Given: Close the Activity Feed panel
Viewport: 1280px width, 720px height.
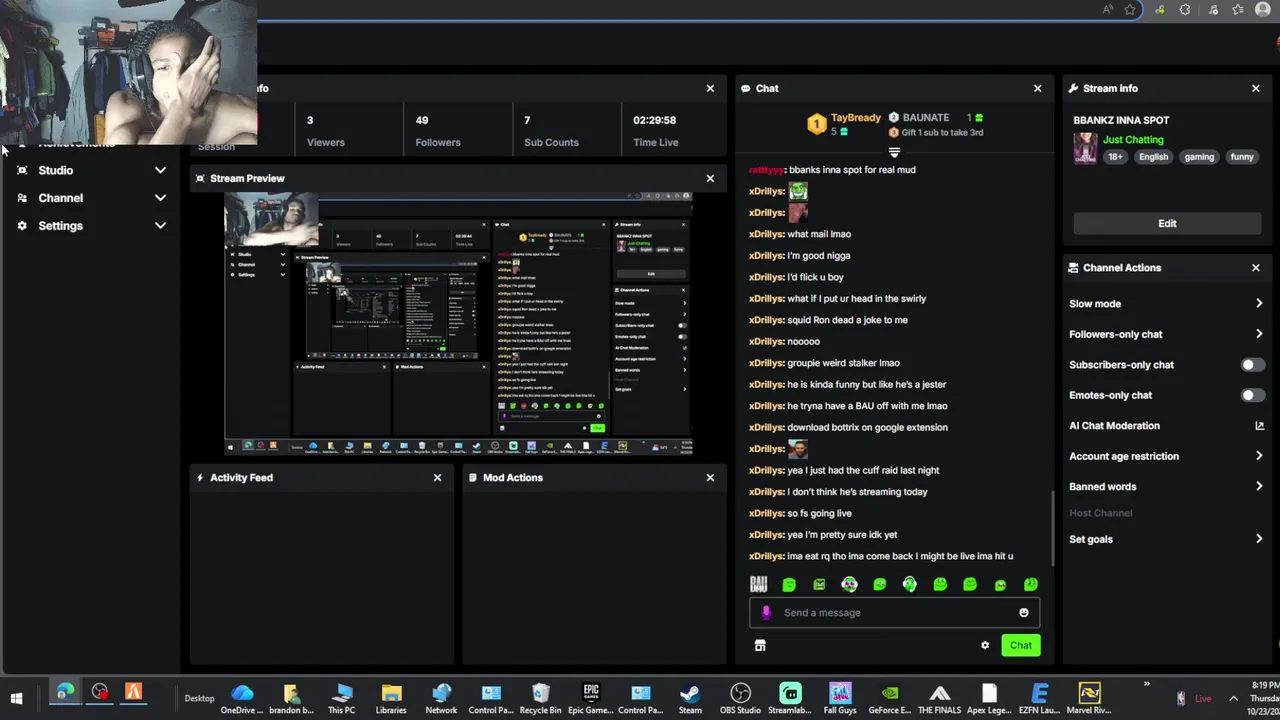Looking at the screenshot, I should [437, 478].
